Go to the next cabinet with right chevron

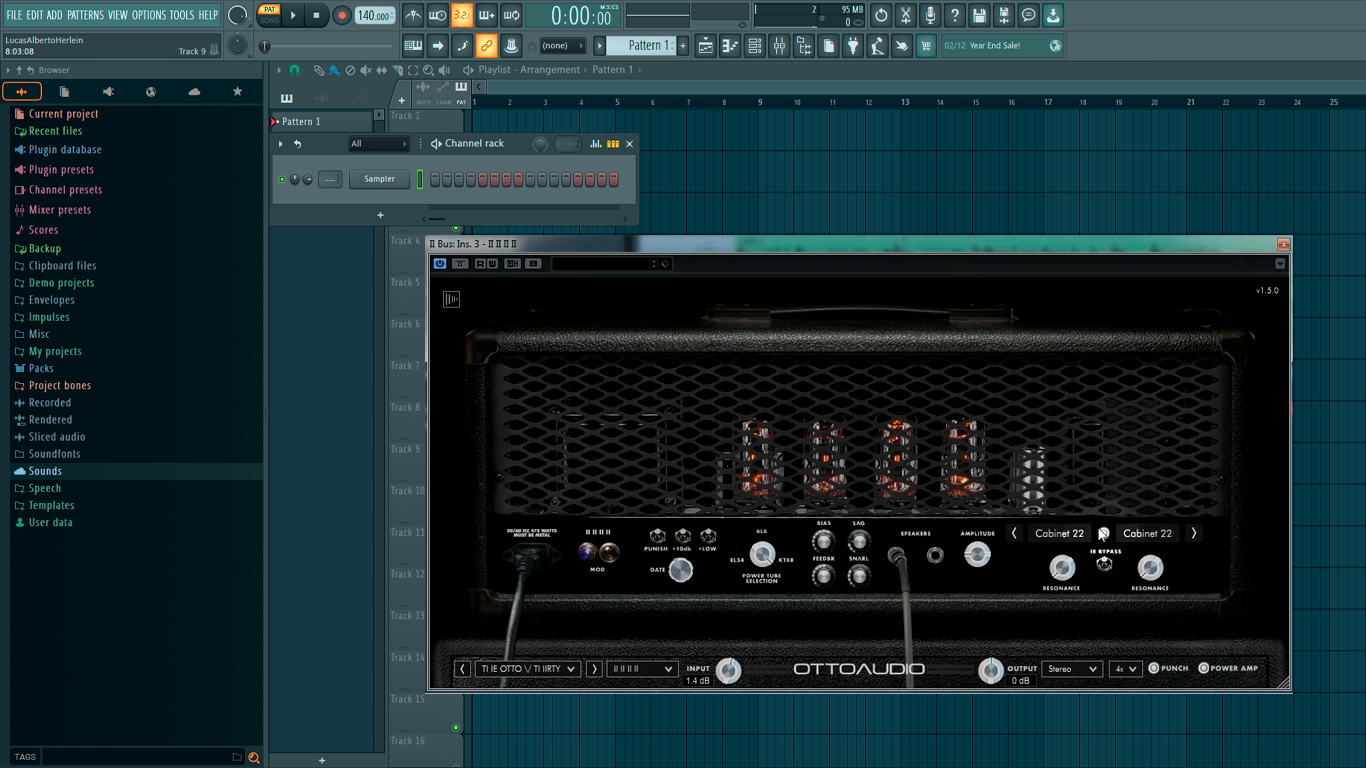click(x=1193, y=533)
